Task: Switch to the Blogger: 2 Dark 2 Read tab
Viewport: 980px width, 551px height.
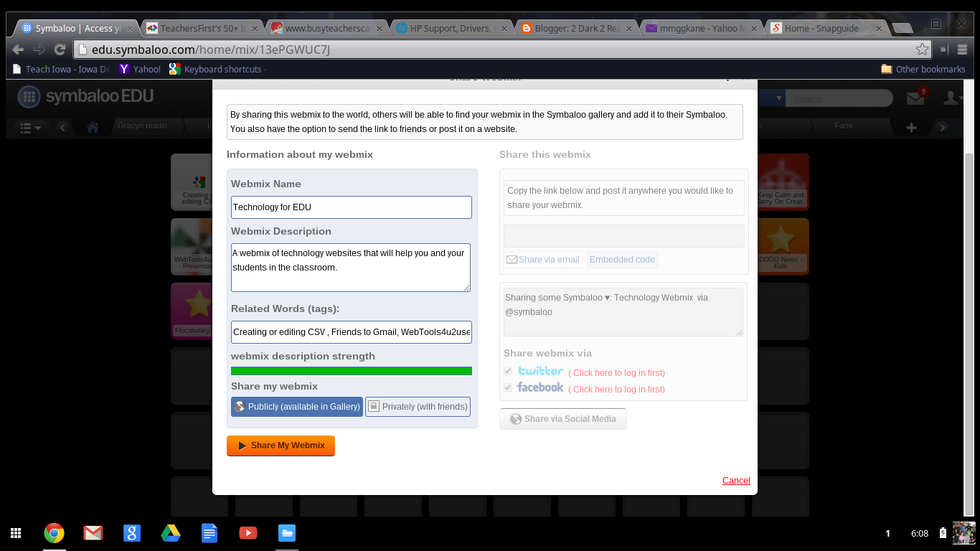Action: (x=575, y=28)
